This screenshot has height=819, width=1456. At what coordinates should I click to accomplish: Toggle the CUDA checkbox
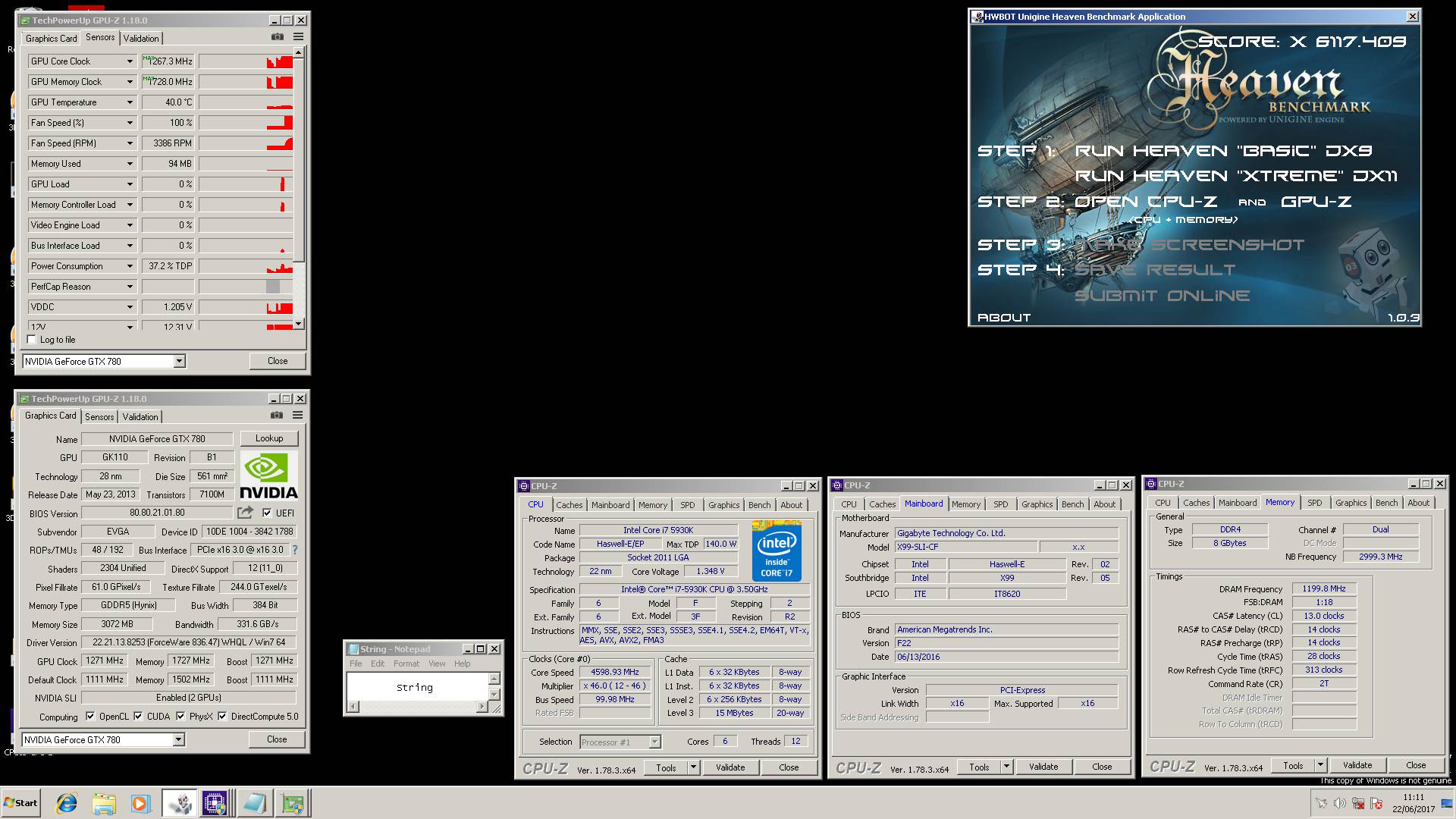[x=138, y=716]
